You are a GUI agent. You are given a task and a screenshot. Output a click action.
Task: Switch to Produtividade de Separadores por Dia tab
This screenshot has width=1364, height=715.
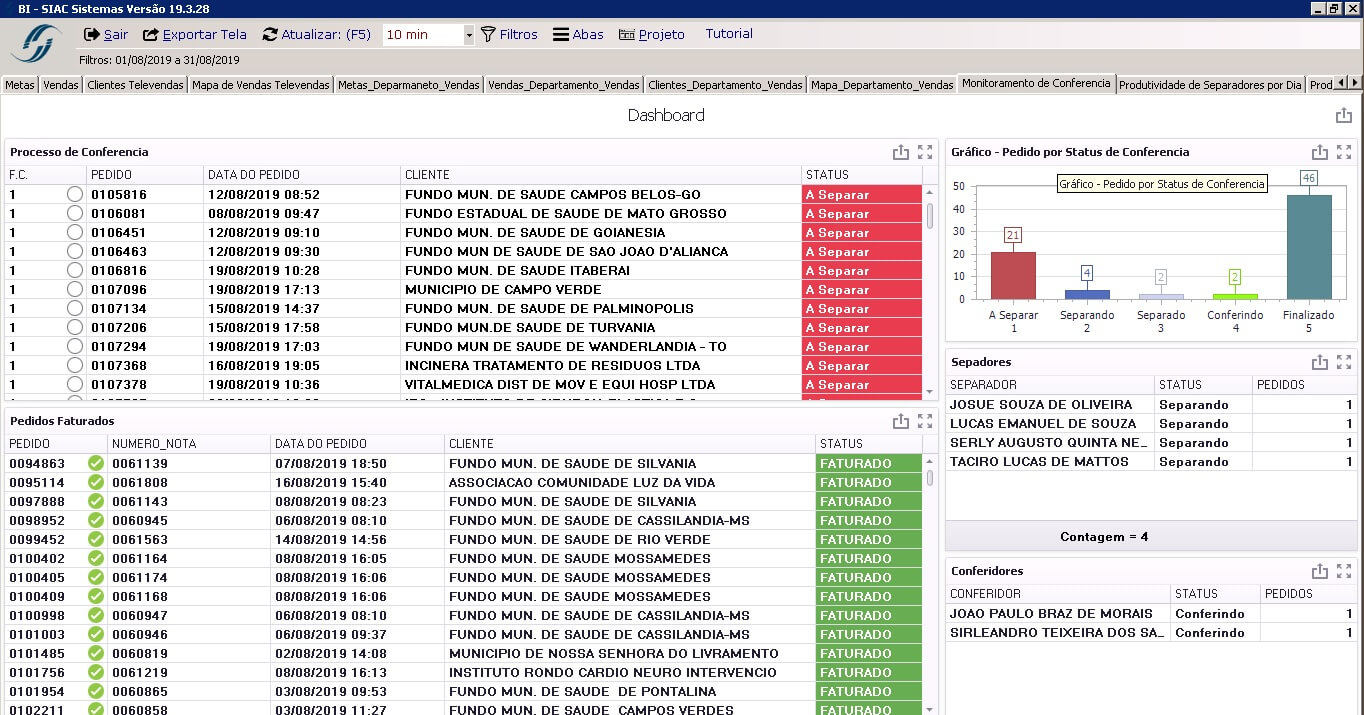(1210, 85)
